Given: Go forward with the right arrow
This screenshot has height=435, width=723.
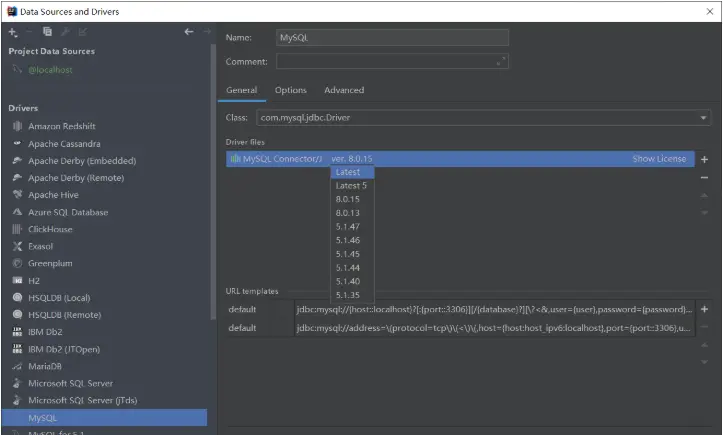Looking at the screenshot, I should point(207,32).
